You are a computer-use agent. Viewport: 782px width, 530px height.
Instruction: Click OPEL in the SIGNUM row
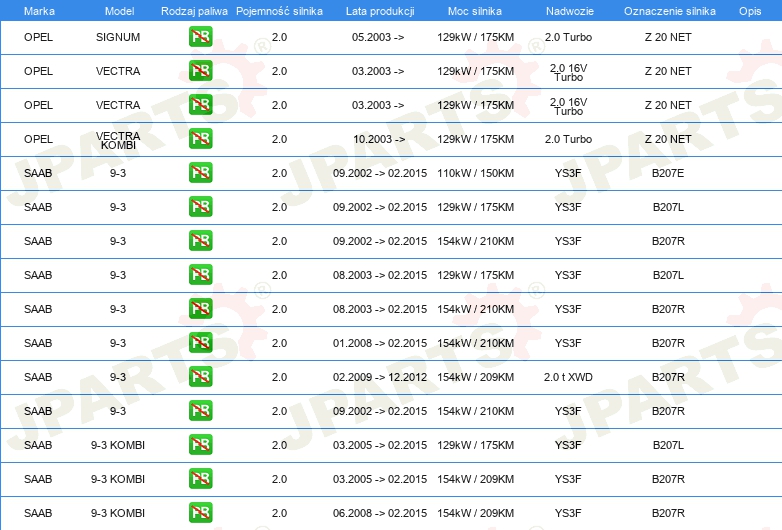click(x=38, y=37)
